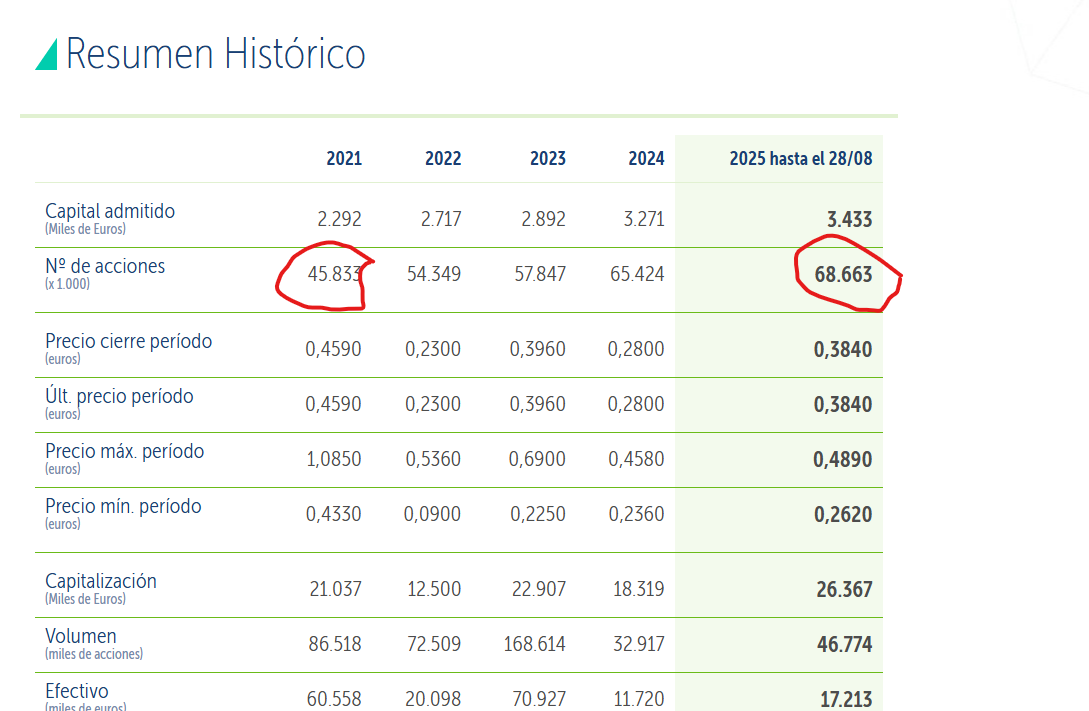The image size is (1089, 711).
Task: Select max price value 0,4890
Action: click(843, 459)
